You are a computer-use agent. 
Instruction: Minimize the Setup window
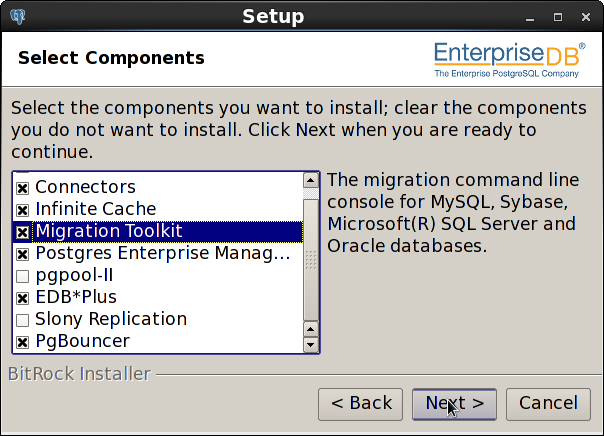[x=530, y=17]
